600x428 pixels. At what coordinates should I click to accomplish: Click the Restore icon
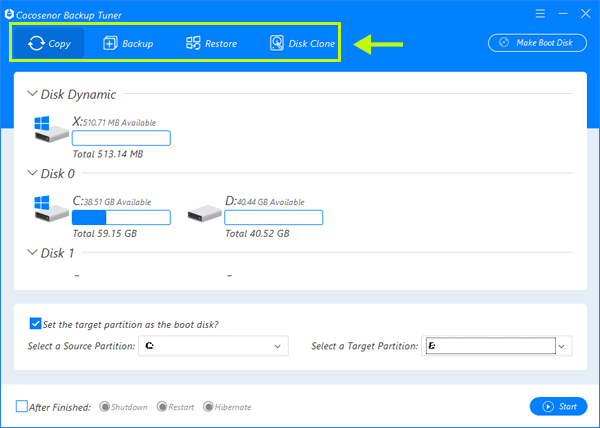[193, 43]
